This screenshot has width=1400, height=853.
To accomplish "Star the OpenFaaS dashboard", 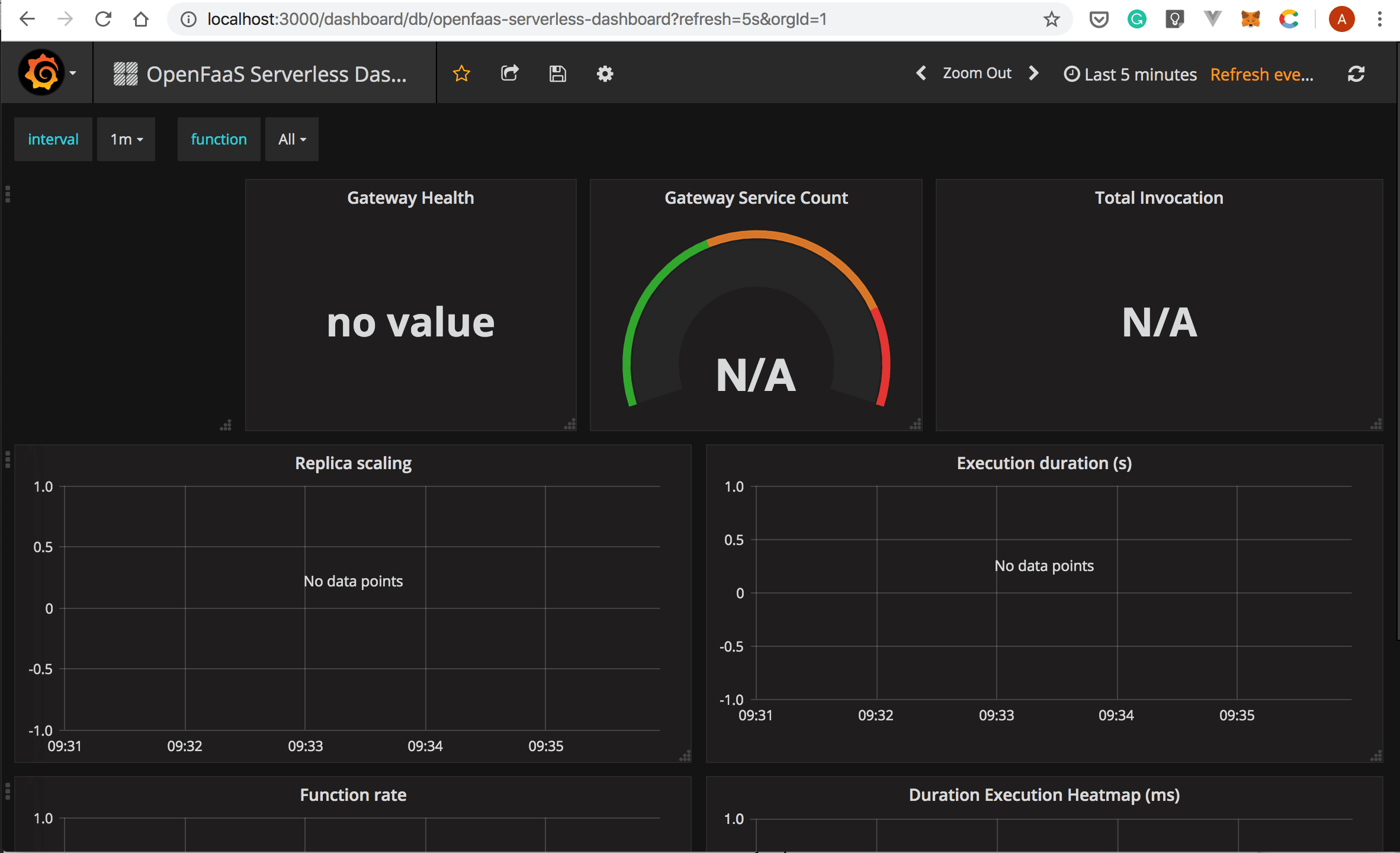I will click(461, 74).
